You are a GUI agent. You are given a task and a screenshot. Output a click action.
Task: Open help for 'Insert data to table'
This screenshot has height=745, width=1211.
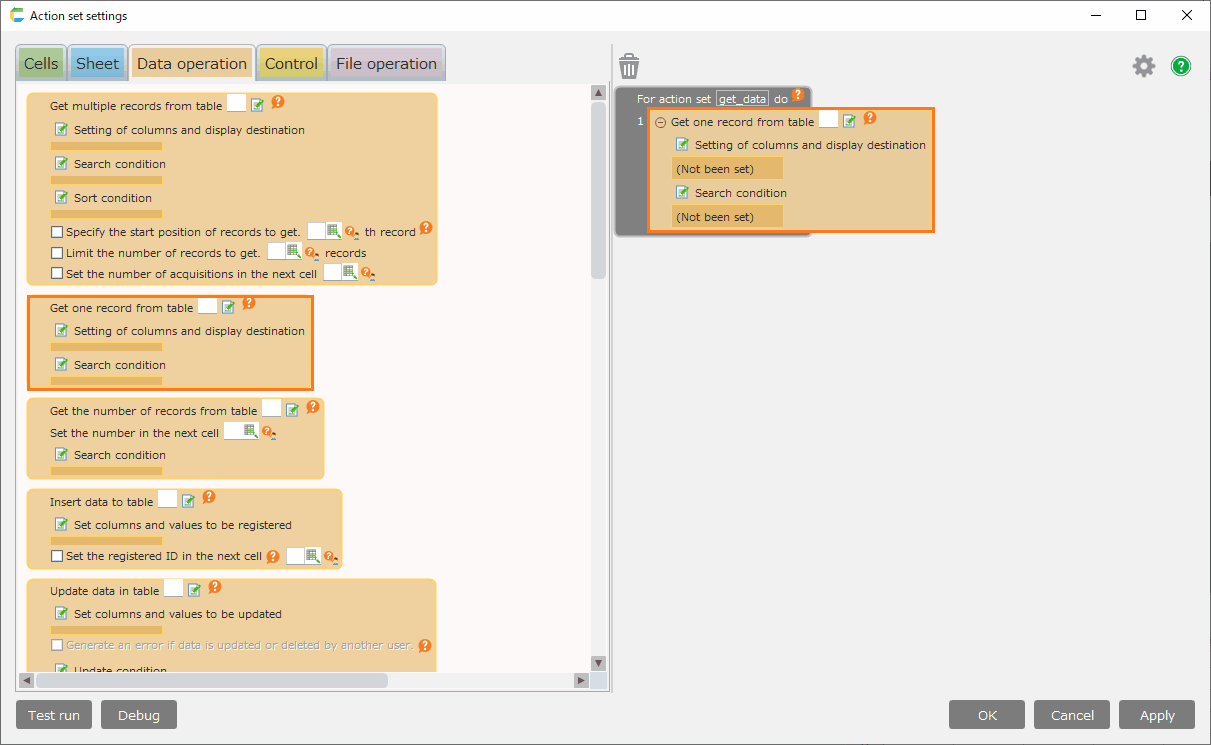tap(209, 497)
